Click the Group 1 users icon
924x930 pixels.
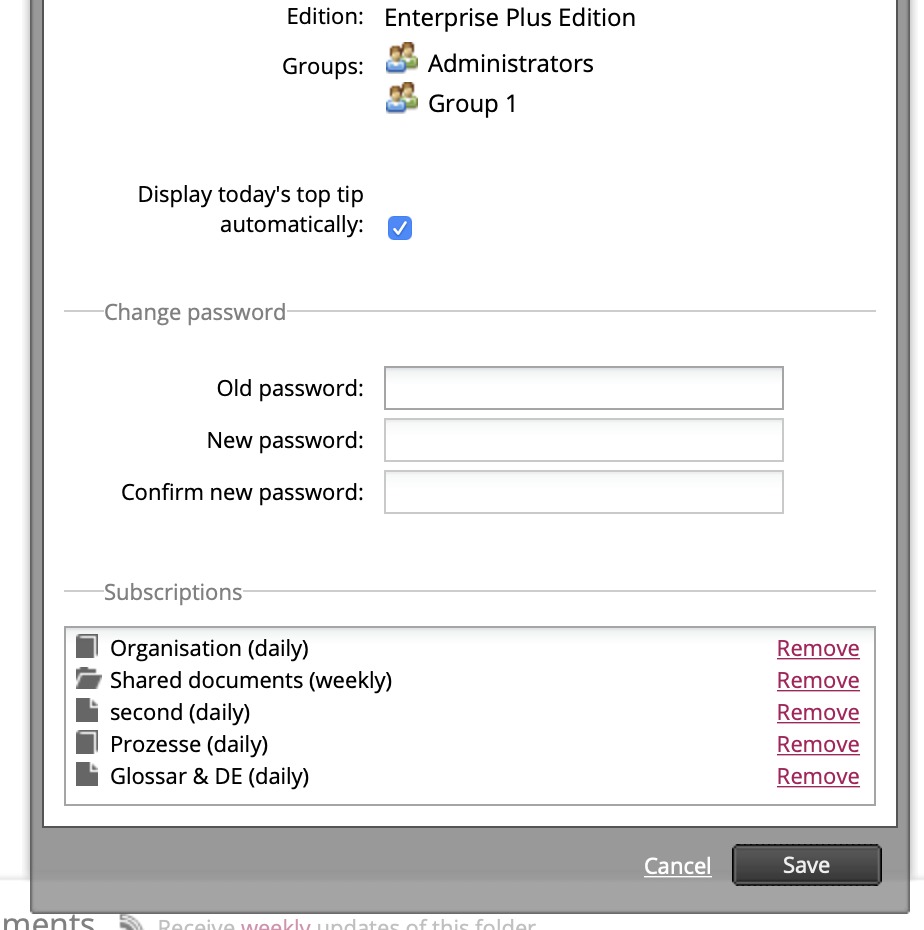click(402, 98)
